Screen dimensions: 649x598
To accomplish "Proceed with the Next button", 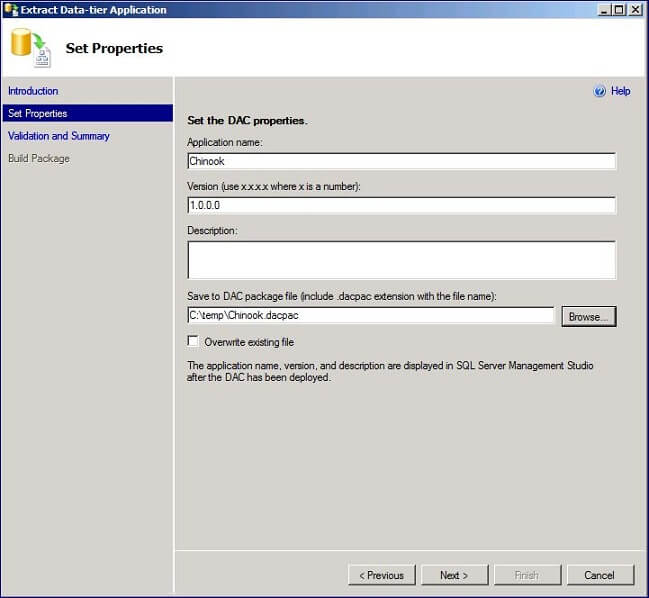I will coord(454,575).
